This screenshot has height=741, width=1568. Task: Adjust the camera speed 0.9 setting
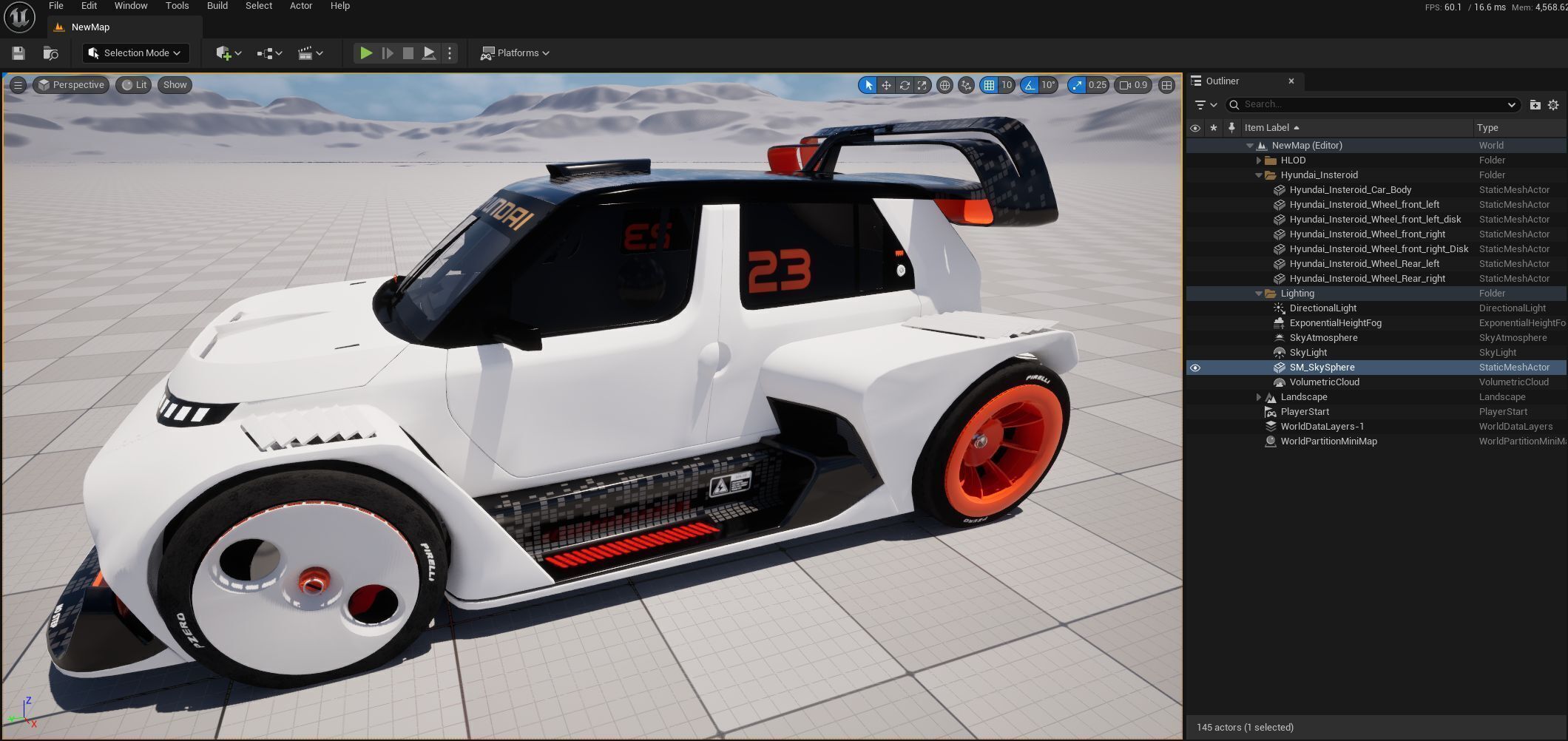(1133, 85)
